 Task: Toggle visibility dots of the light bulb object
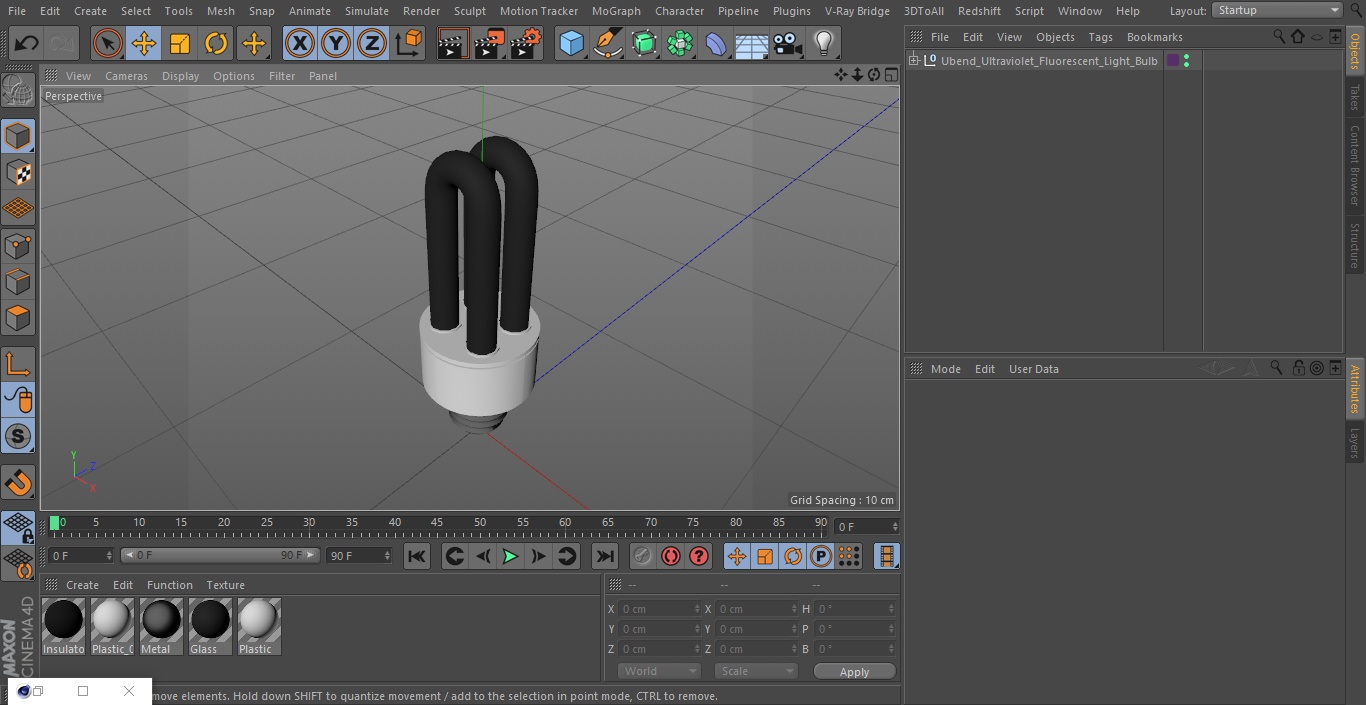pyautogui.click(x=1186, y=61)
